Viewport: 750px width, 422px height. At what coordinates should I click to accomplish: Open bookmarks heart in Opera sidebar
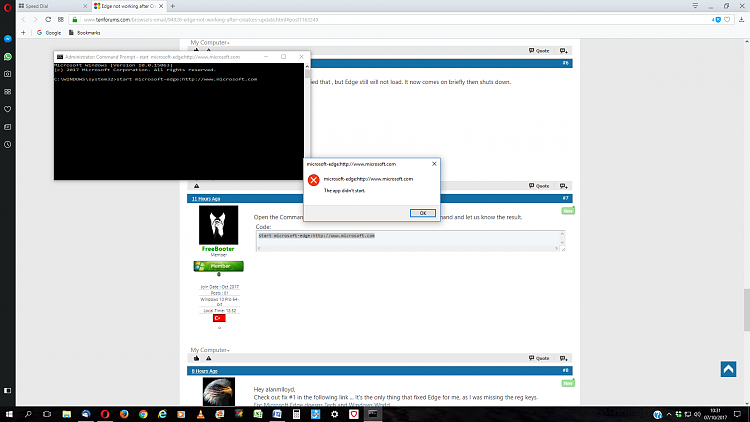pyautogui.click(x=8, y=109)
